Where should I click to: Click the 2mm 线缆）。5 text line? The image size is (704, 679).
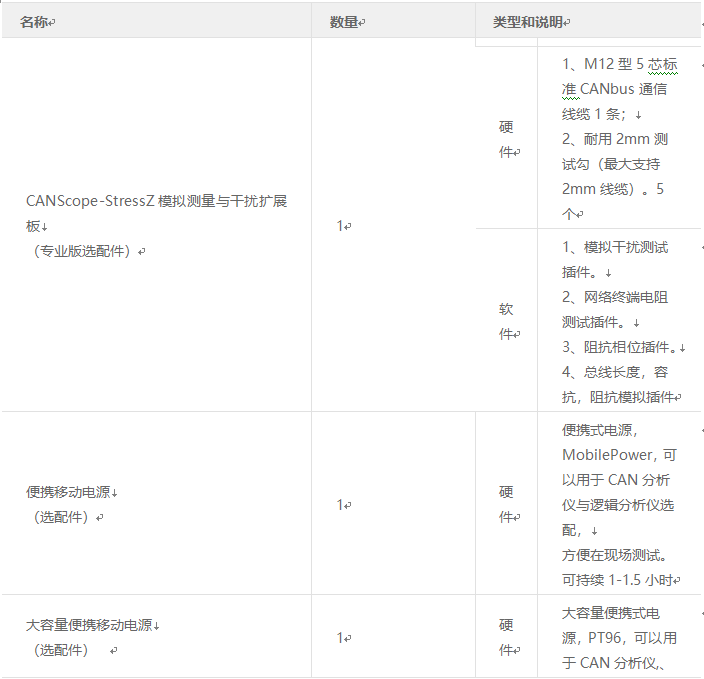612,189
